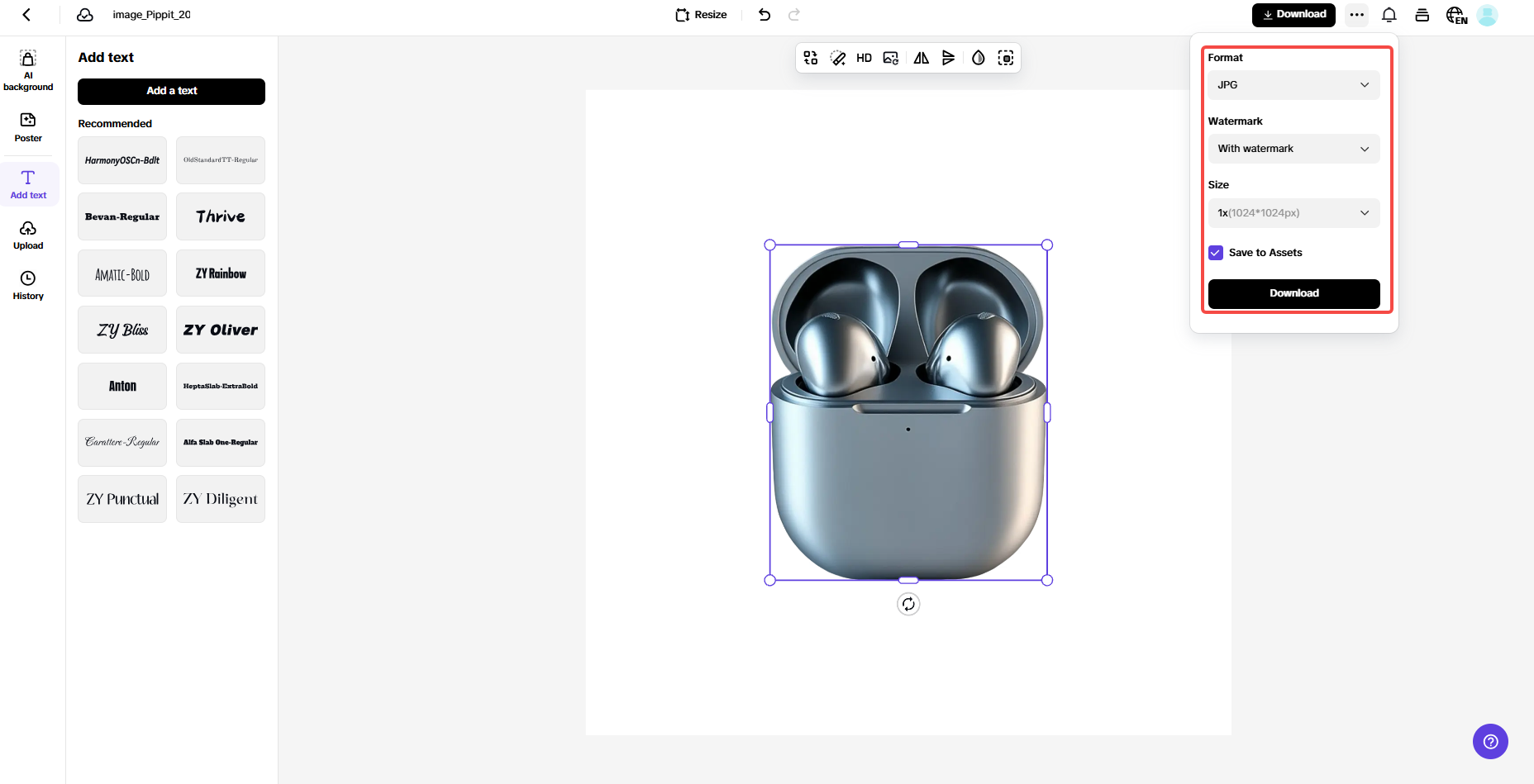
Task: Adjust opacity with the droplet icon
Action: 979,58
